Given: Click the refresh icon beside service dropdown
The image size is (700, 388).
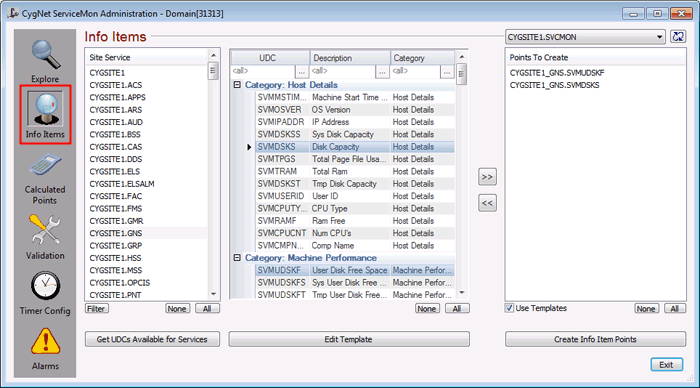Looking at the screenshot, I should pyautogui.click(x=678, y=37).
